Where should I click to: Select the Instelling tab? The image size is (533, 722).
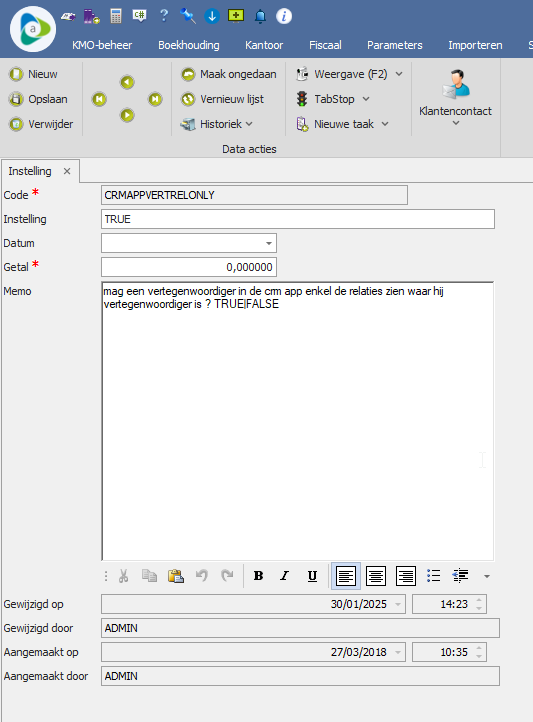coord(30,171)
